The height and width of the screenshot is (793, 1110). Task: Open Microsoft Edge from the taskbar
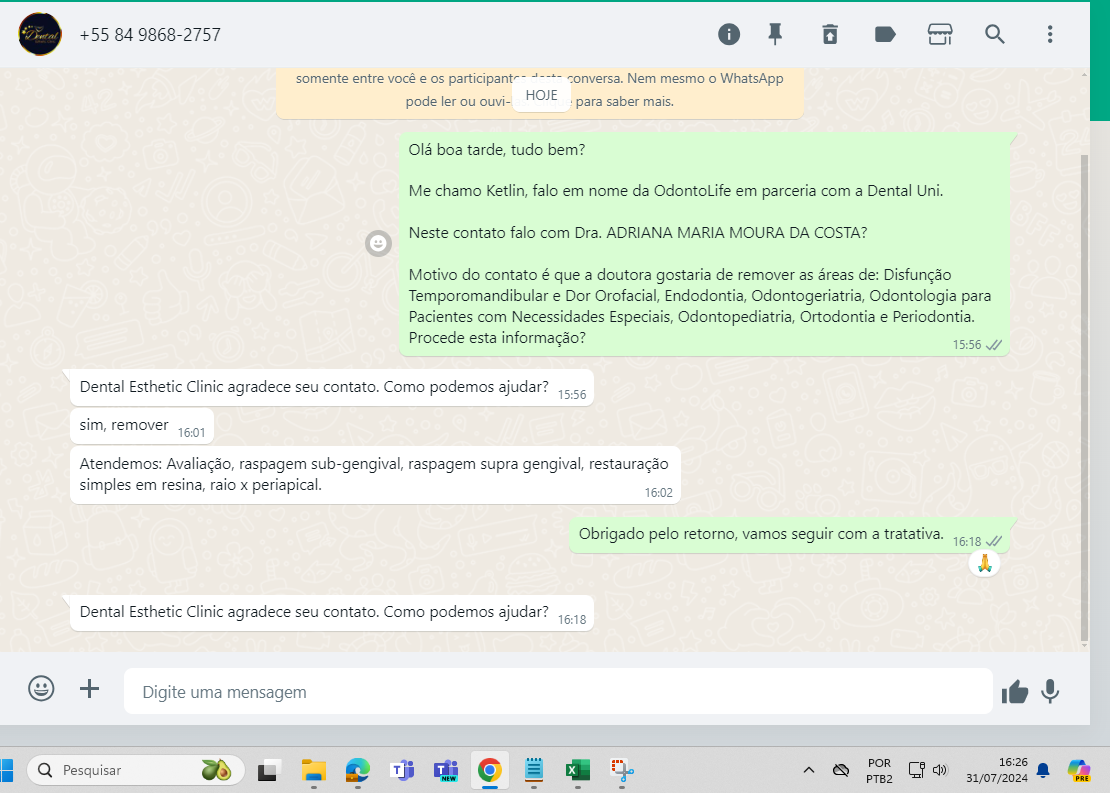tap(357, 770)
